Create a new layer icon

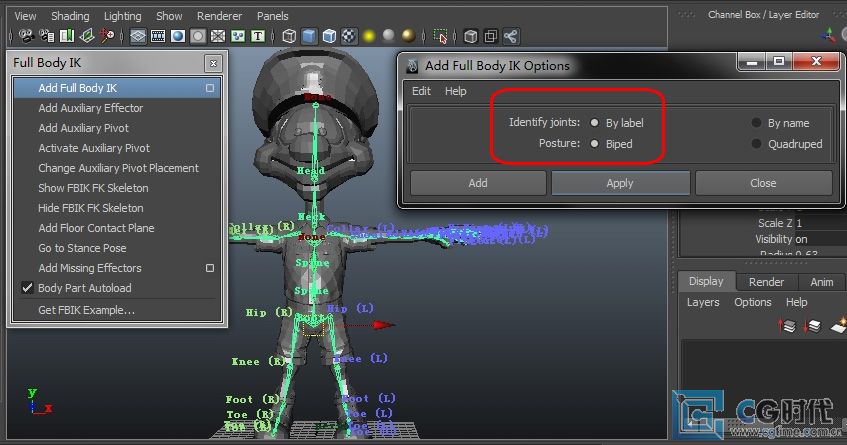tap(839, 325)
